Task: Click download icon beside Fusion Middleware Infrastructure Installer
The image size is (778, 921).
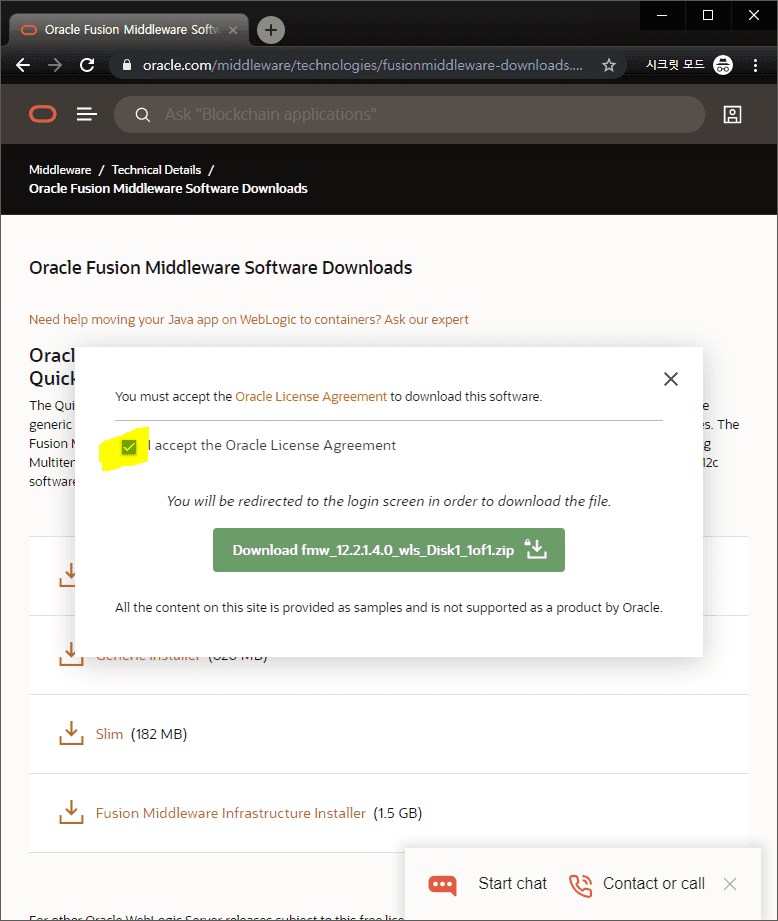Action: pos(71,812)
